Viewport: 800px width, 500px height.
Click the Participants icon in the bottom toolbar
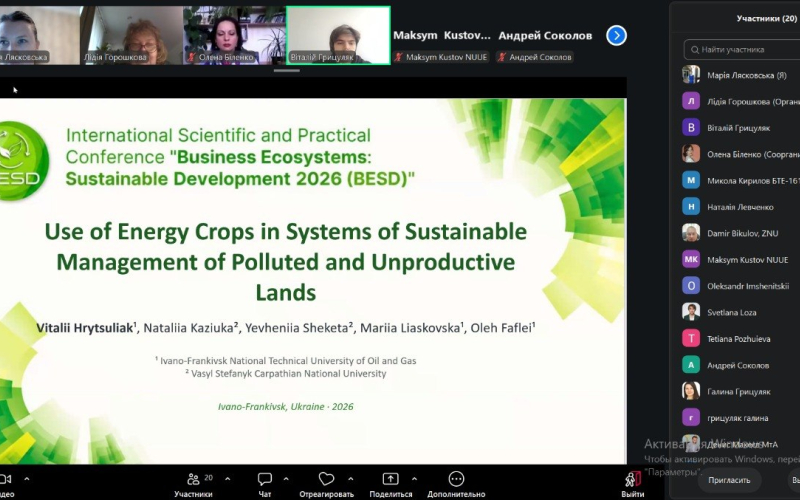[193, 479]
